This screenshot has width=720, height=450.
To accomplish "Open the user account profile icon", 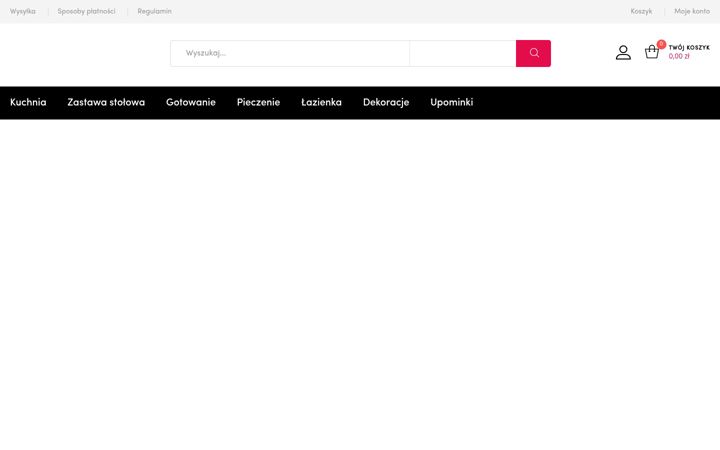I will tap(623, 52).
